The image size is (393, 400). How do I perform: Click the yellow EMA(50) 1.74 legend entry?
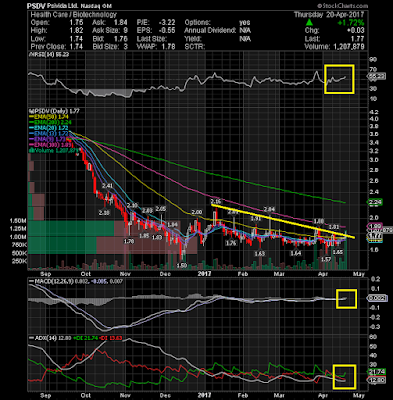click(49, 117)
